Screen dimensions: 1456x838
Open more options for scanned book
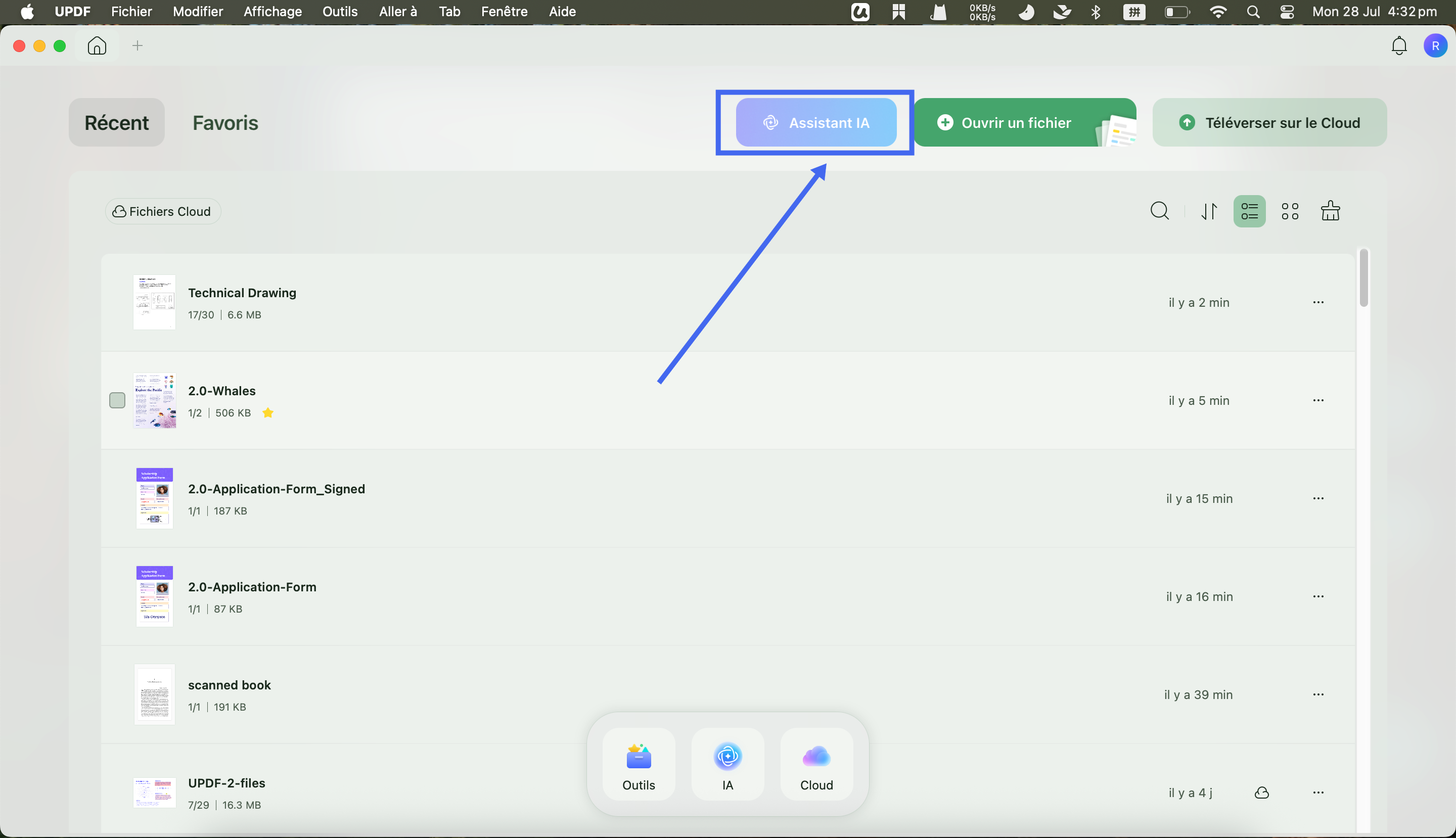coord(1318,694)
